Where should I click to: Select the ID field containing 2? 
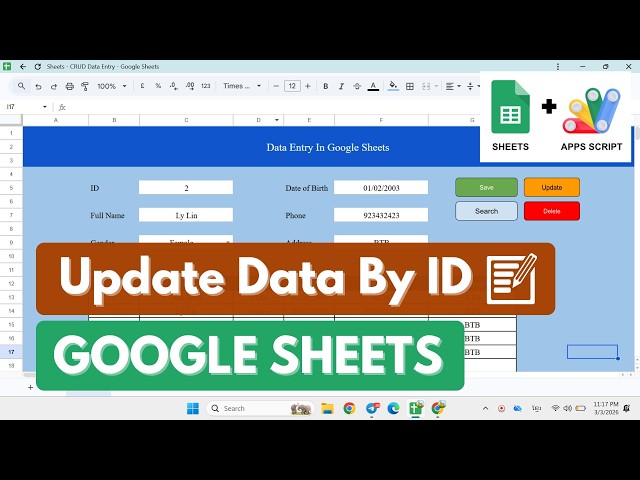tap(186, 188)
